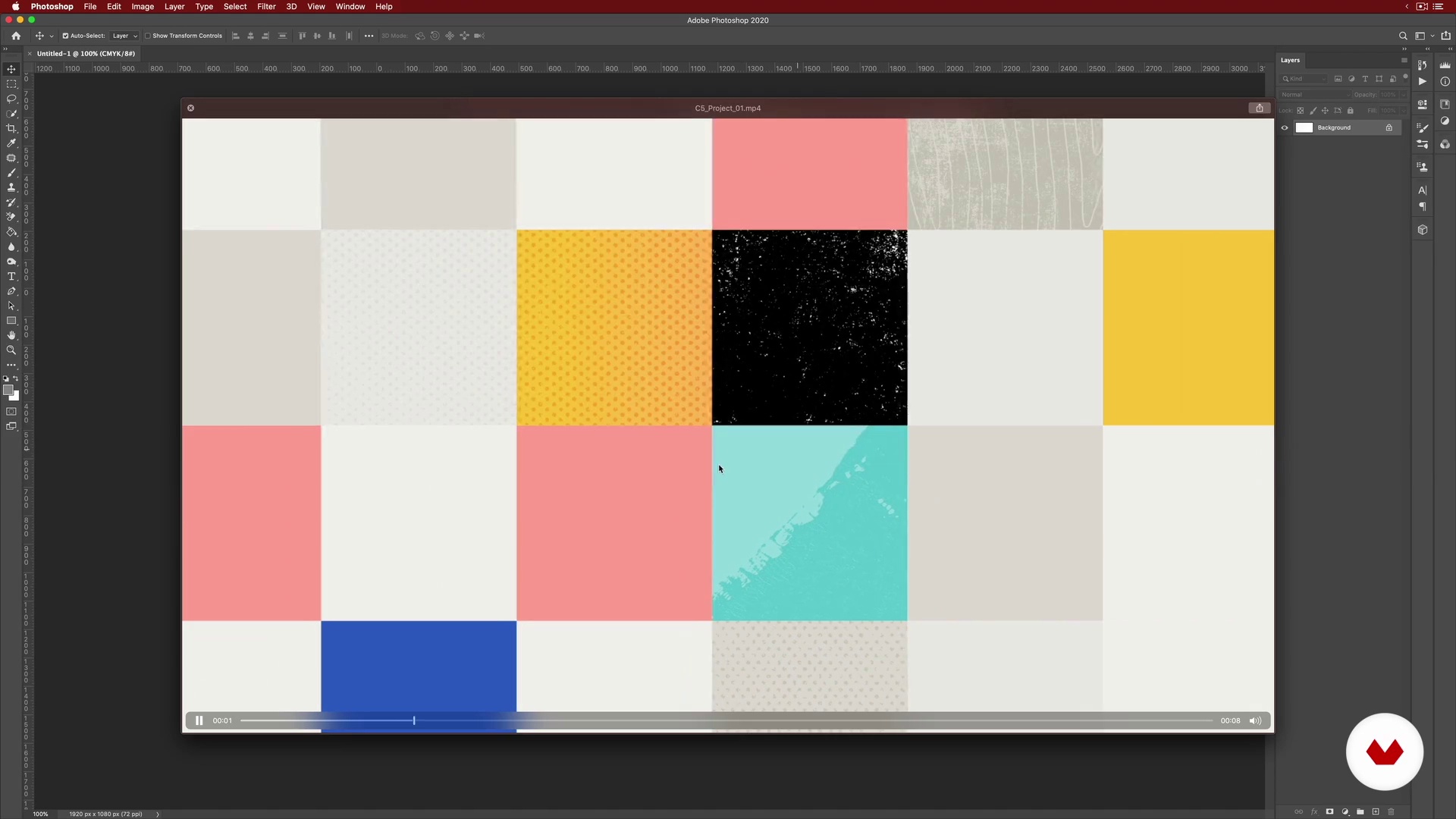Select the Blur tool
The width and height of the screenshot is (1456, 819).
tap(11, 246)
